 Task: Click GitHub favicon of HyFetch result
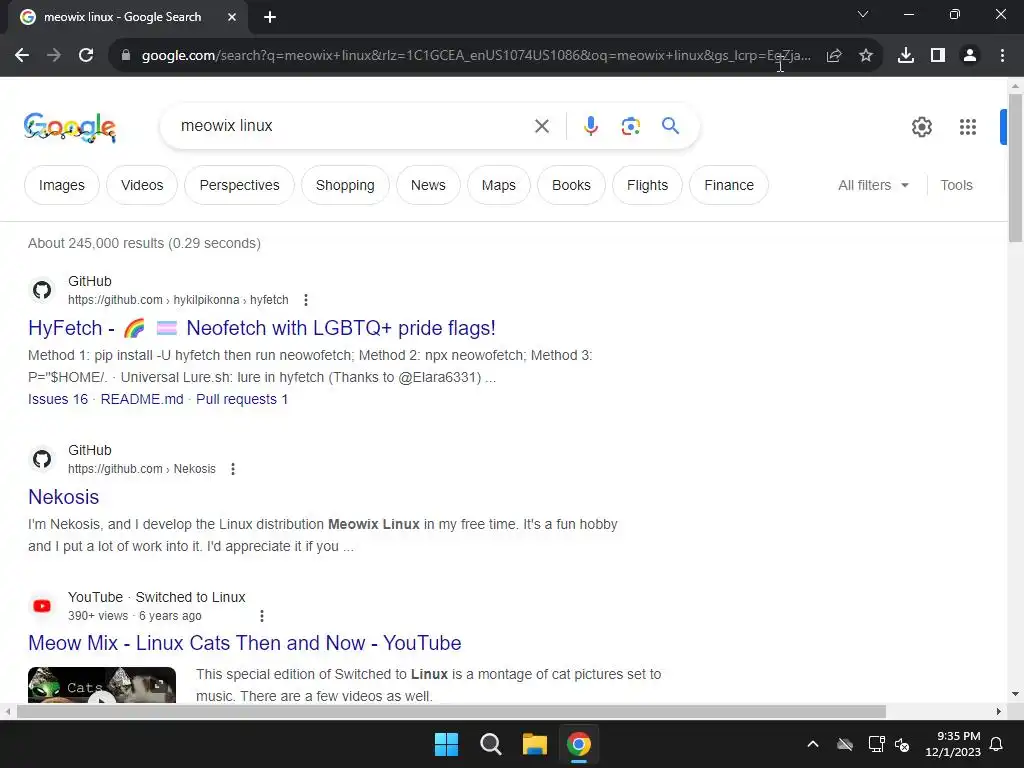click(42, 290)
